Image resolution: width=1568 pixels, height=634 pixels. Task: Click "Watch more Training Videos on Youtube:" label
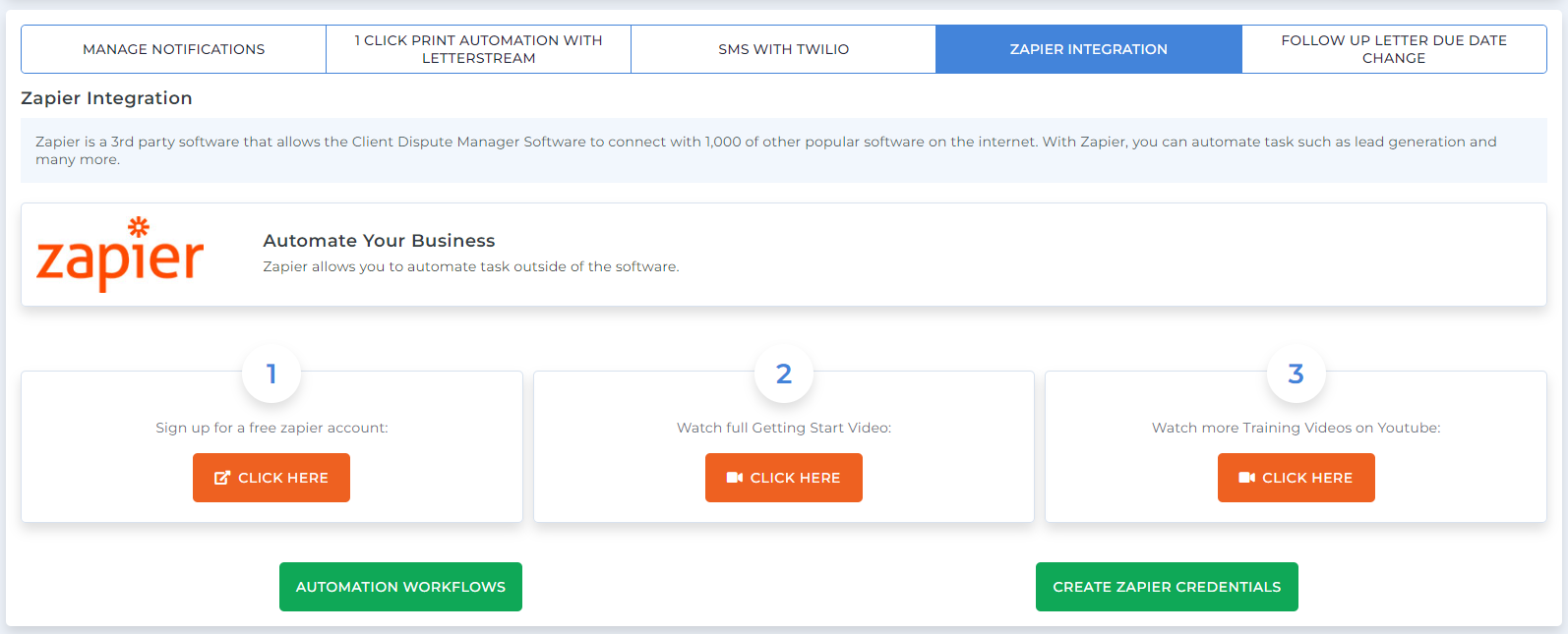(x=1297, y=428)
